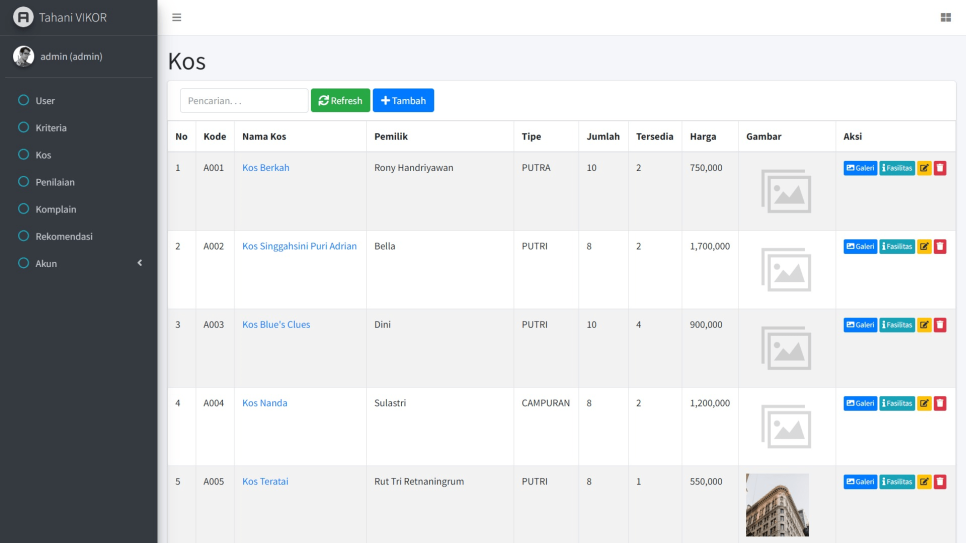
Task: Click the Pencarian search input field
Action: pyautogui.click(x=244, y=101)
